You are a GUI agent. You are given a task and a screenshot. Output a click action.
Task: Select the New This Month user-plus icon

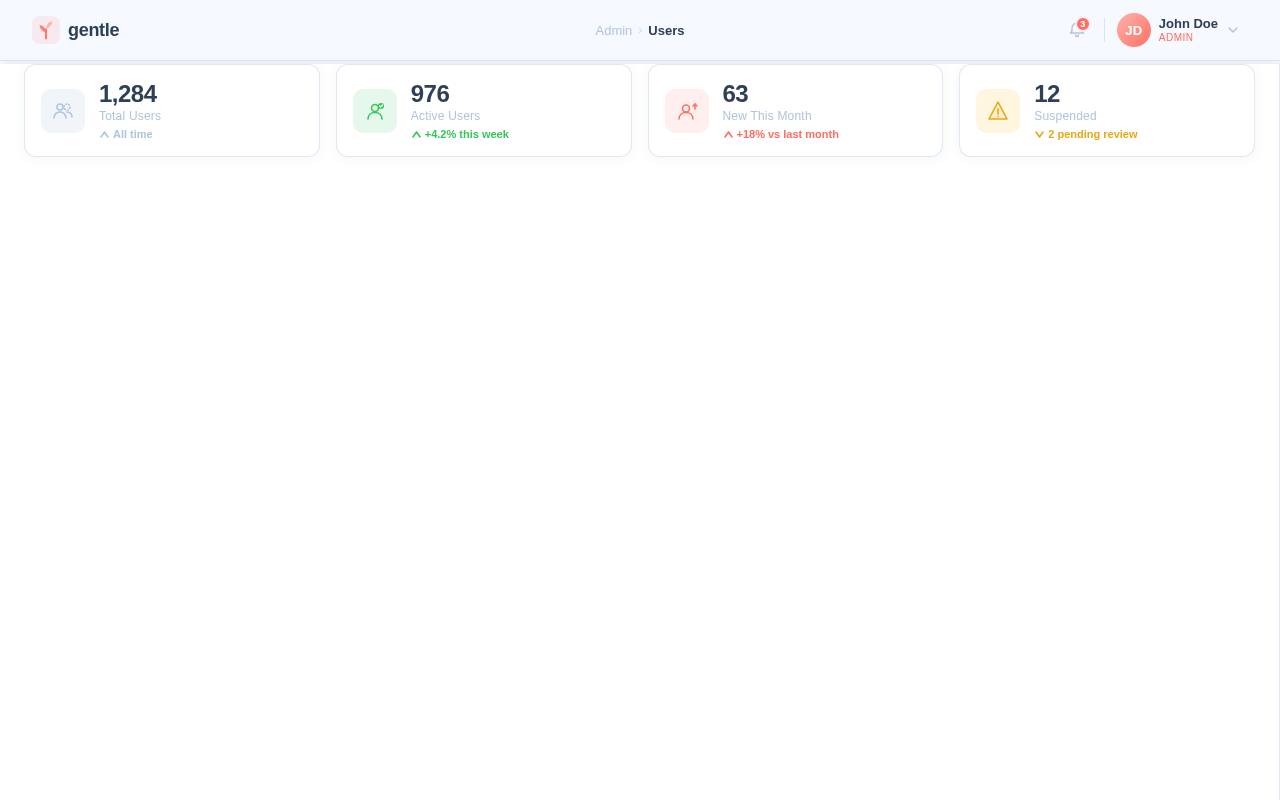click(x=687, y=110)
